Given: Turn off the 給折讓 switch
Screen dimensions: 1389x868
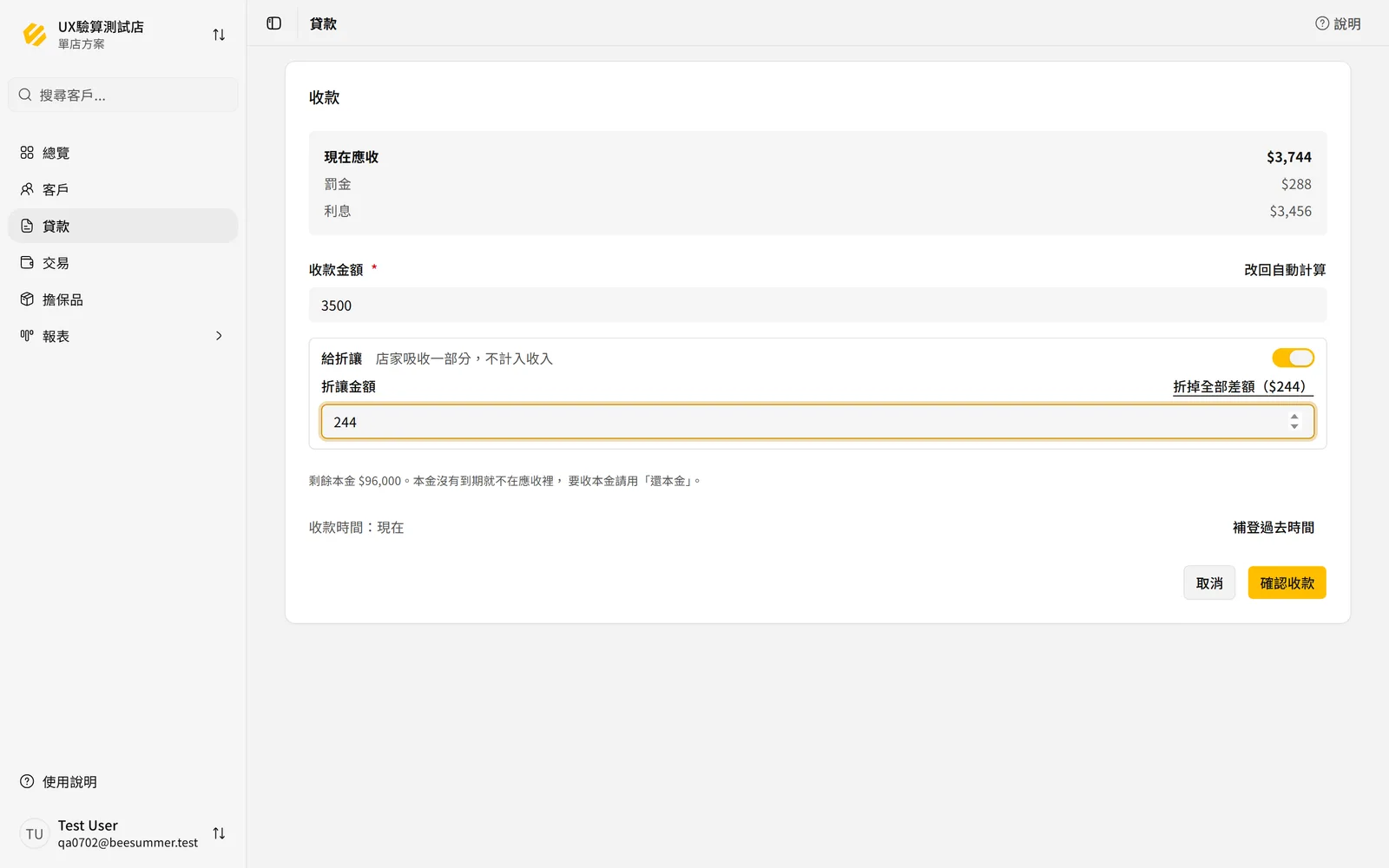Looking at the screenshot, I should point(1294,358).
